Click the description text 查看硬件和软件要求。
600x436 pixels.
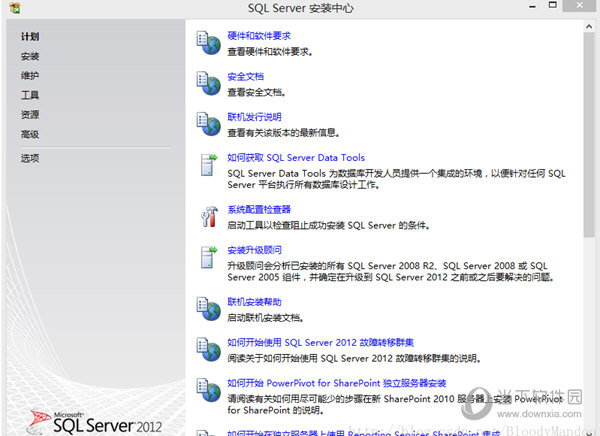pos(270,52)
